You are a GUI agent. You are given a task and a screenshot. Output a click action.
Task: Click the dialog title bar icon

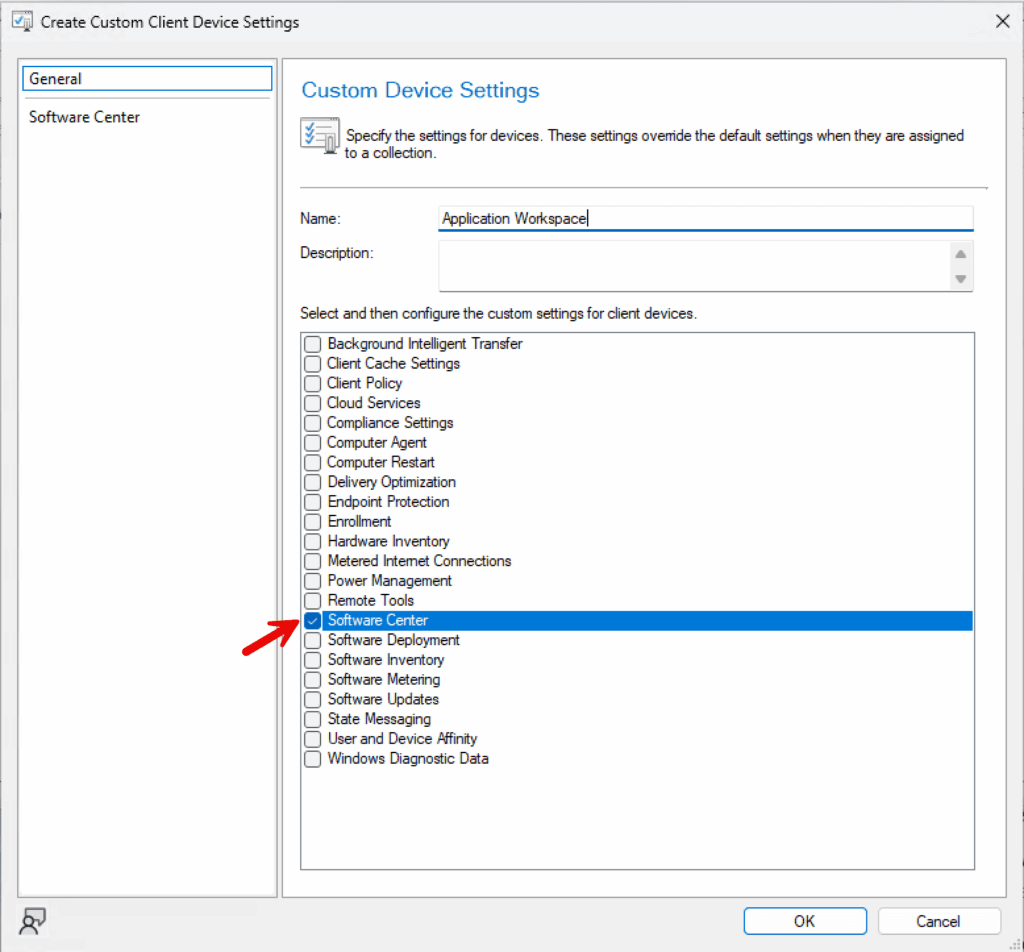[x=21, y=21]
